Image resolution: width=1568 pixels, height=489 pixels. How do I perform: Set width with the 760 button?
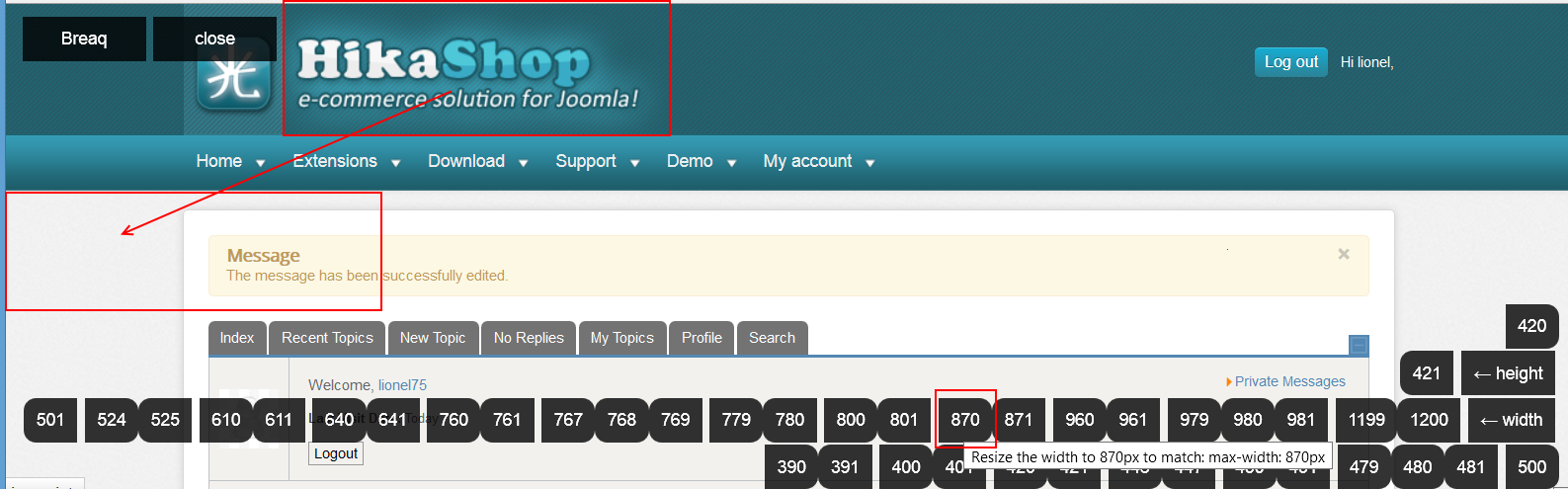coord(454,420)
